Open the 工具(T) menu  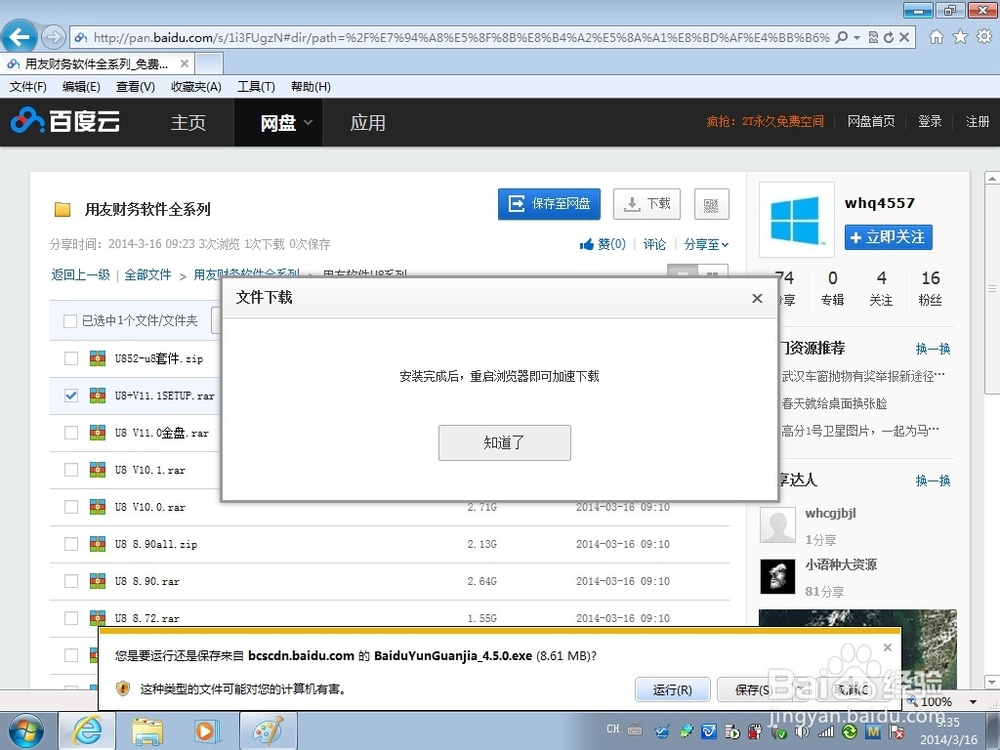coord(256,87)
